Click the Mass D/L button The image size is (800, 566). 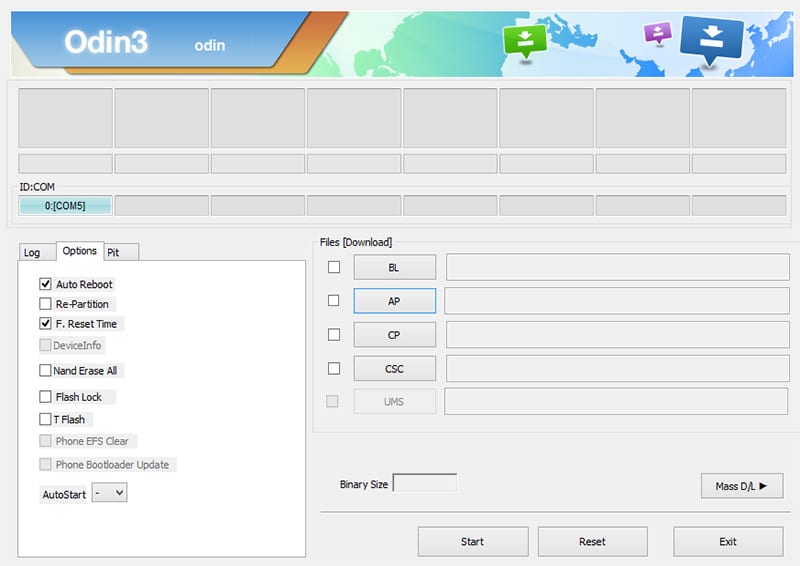[742, 486]
